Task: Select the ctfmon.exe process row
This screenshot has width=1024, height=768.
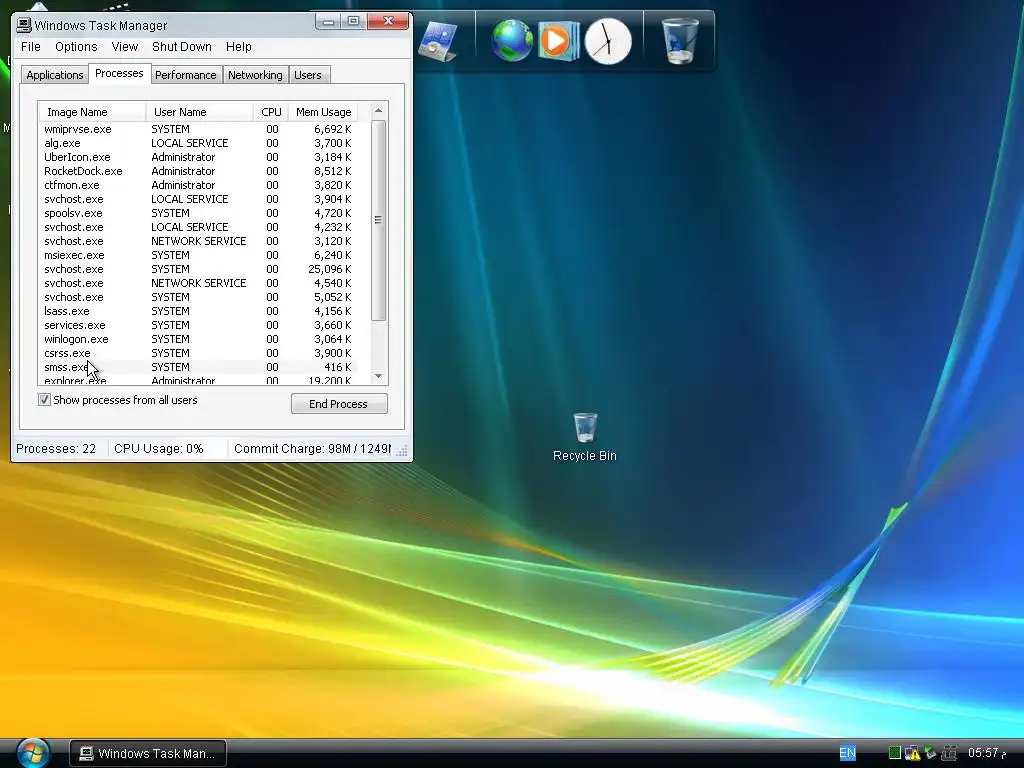Action: [199, 185]
